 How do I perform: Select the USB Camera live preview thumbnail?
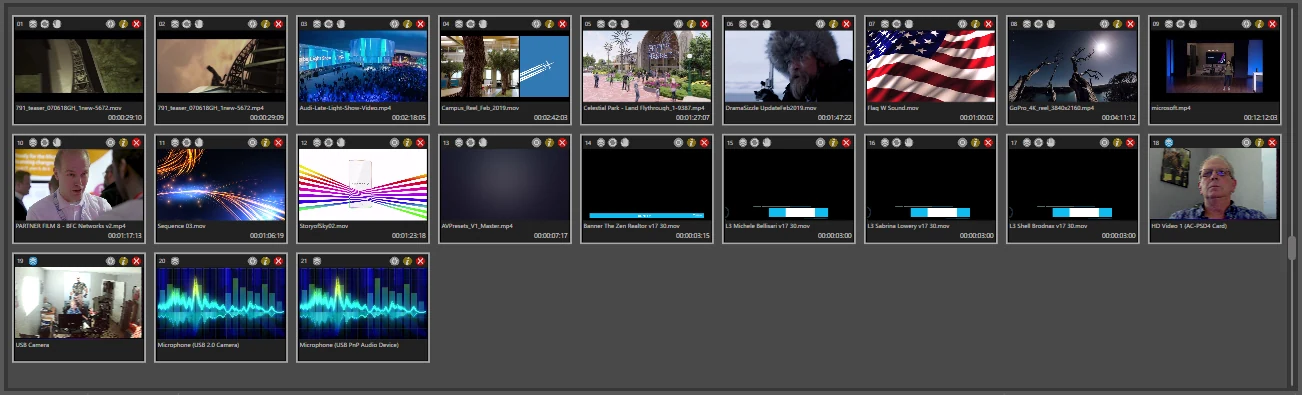[x=79, y=303]
